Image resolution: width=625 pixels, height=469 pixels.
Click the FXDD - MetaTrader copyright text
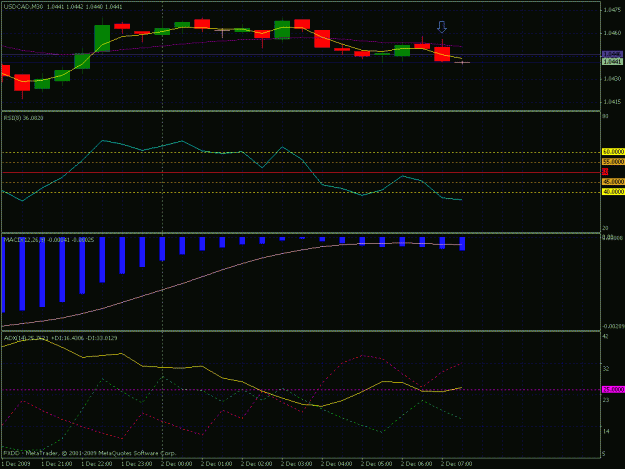(90, 453)
